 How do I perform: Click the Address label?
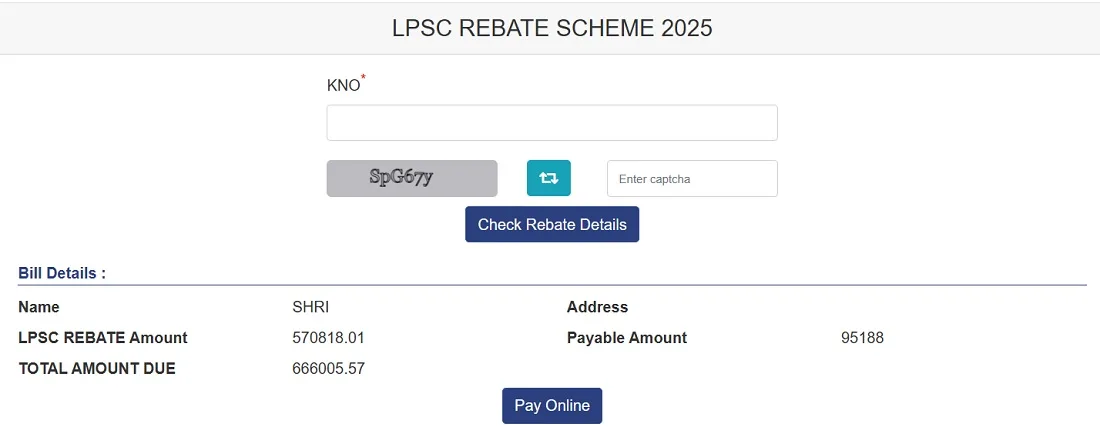click(597, 307)
